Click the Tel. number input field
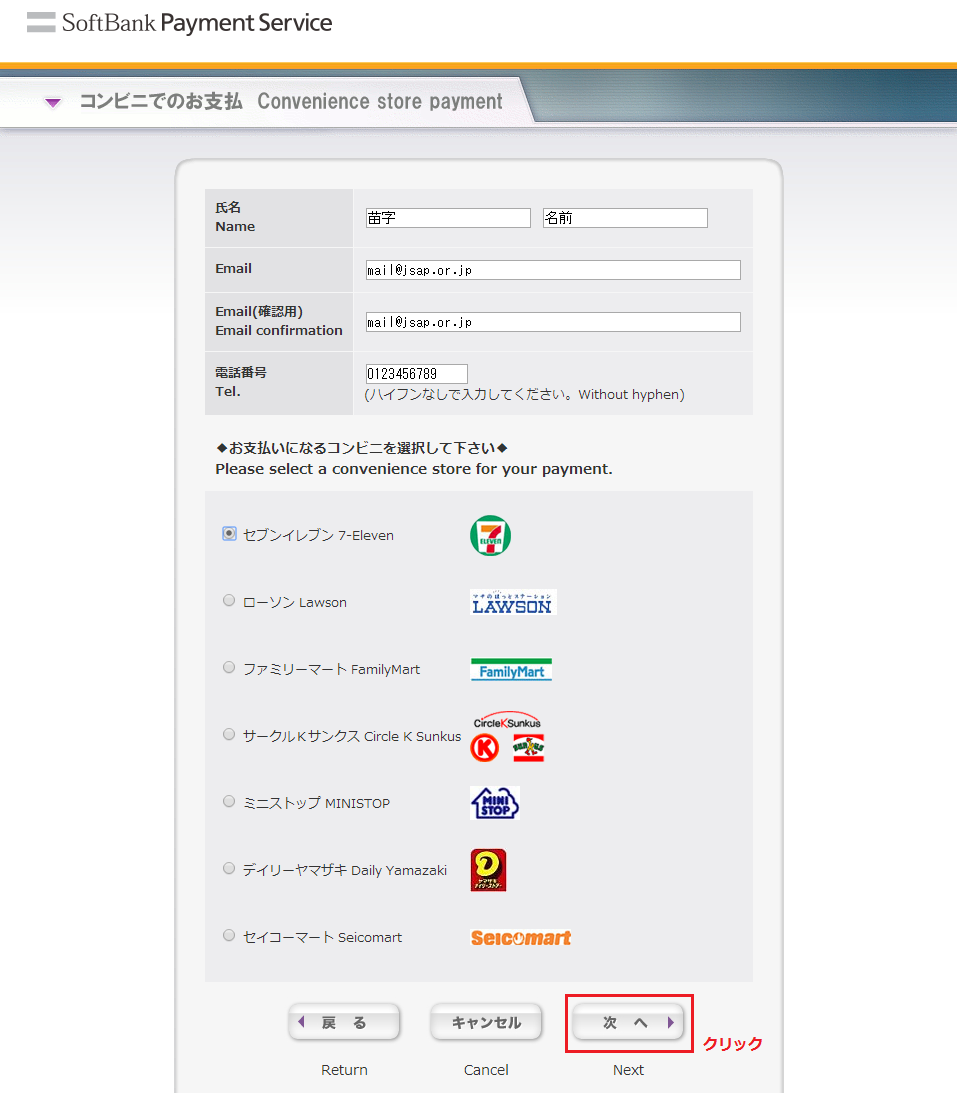 click(x=417, y=374)
